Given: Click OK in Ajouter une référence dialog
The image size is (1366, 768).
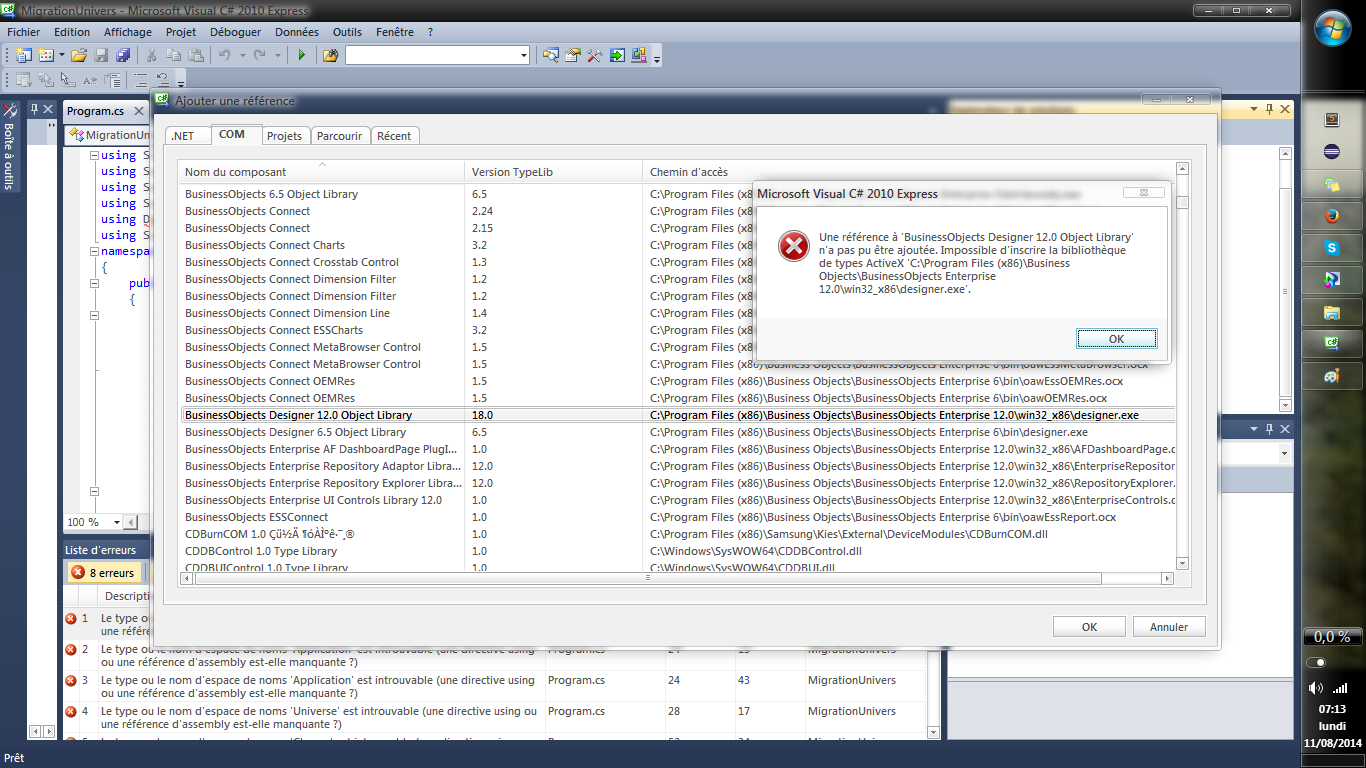Looking at the screenshot, I should (1089, 627).
